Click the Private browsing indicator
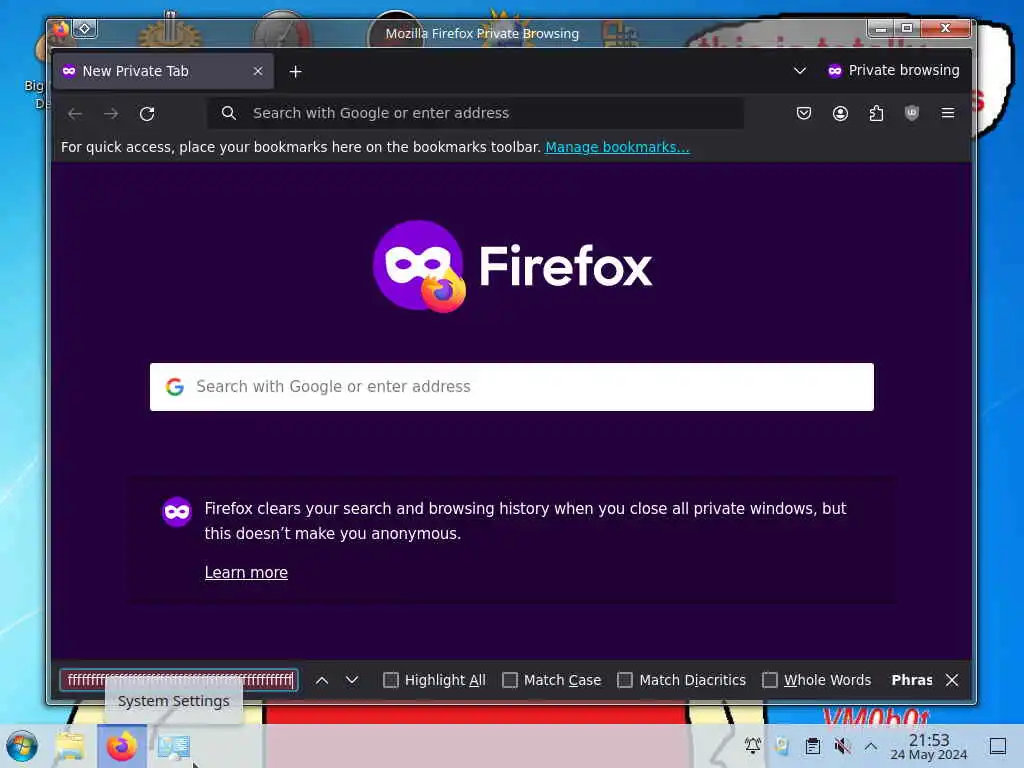 [893, 71]
